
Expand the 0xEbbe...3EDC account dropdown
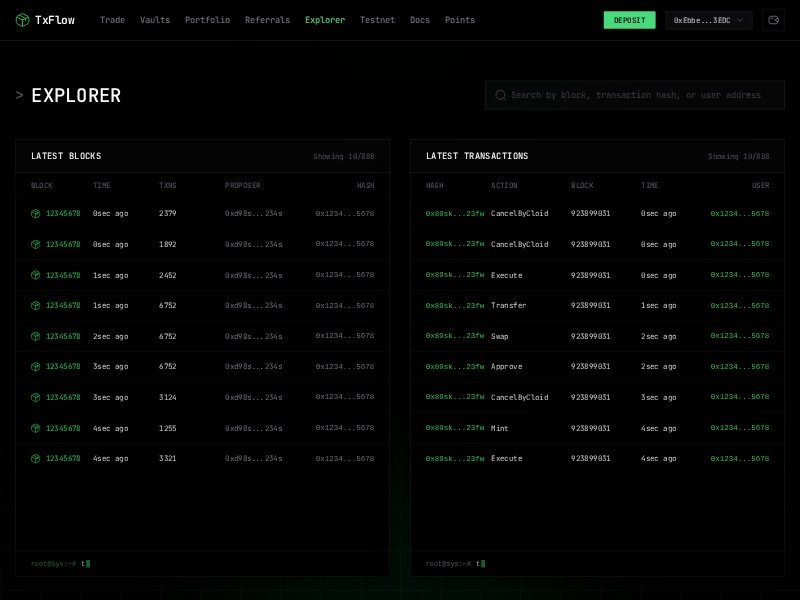707,19
